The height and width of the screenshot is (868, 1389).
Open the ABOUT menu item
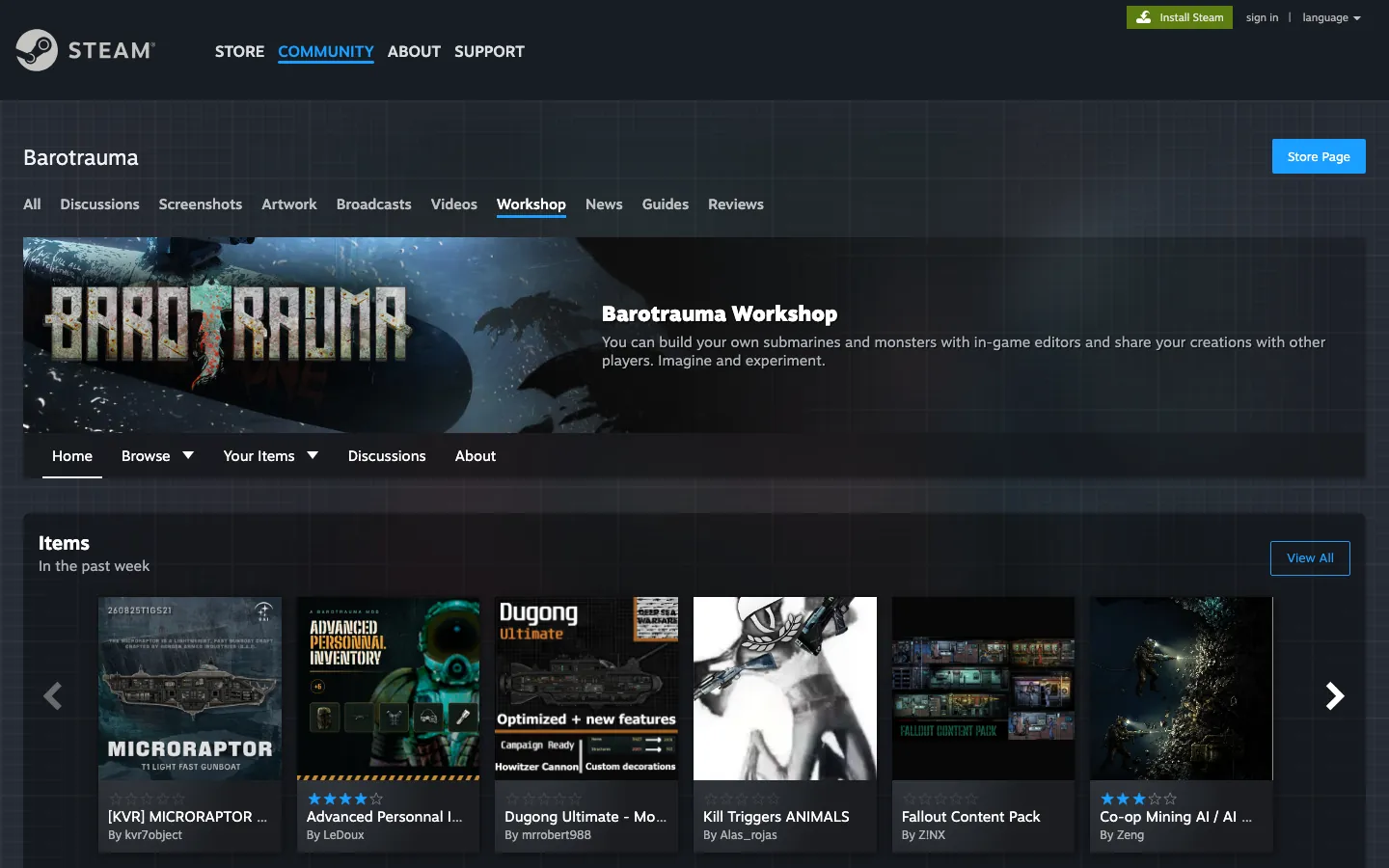coord(414,51)
